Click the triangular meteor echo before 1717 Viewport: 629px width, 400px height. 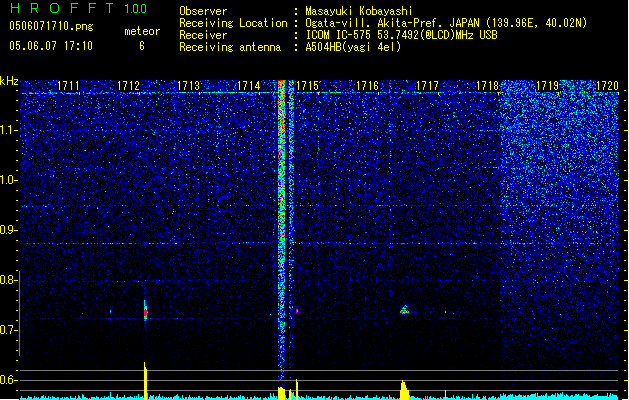(405, 309)
